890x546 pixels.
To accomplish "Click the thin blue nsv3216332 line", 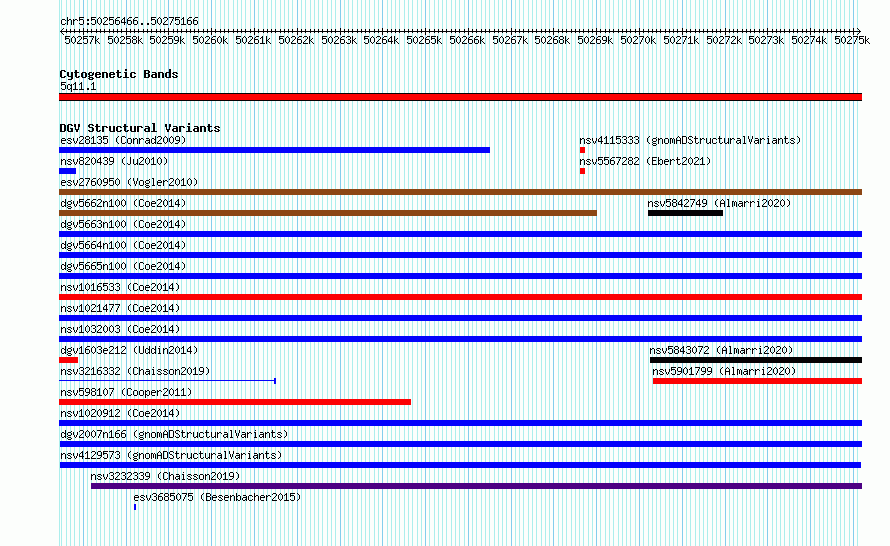I will [x=167, y=381].
